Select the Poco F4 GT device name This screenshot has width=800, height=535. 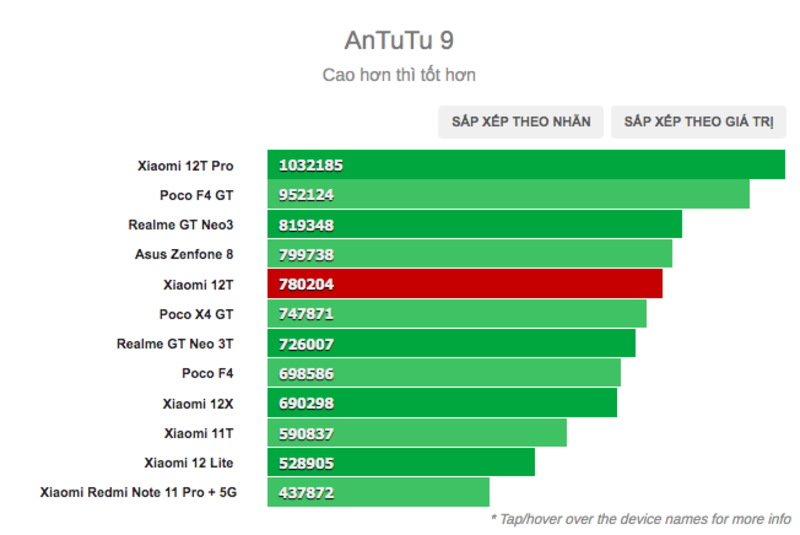(x=196, y=195)
